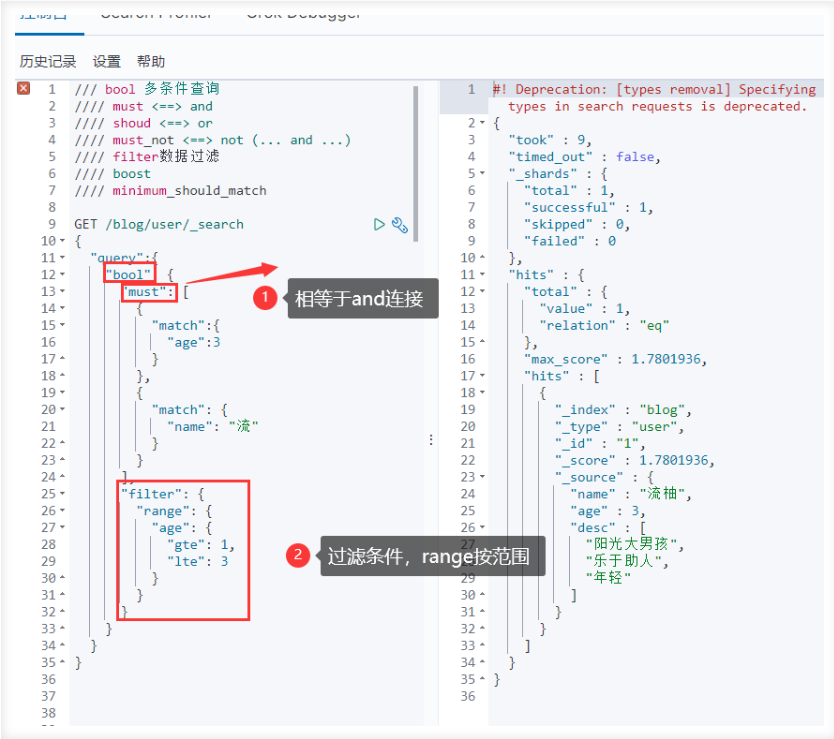Collapse the "hits" object at response line 11
Screen dimensions: 834x739
coord(482,275)
